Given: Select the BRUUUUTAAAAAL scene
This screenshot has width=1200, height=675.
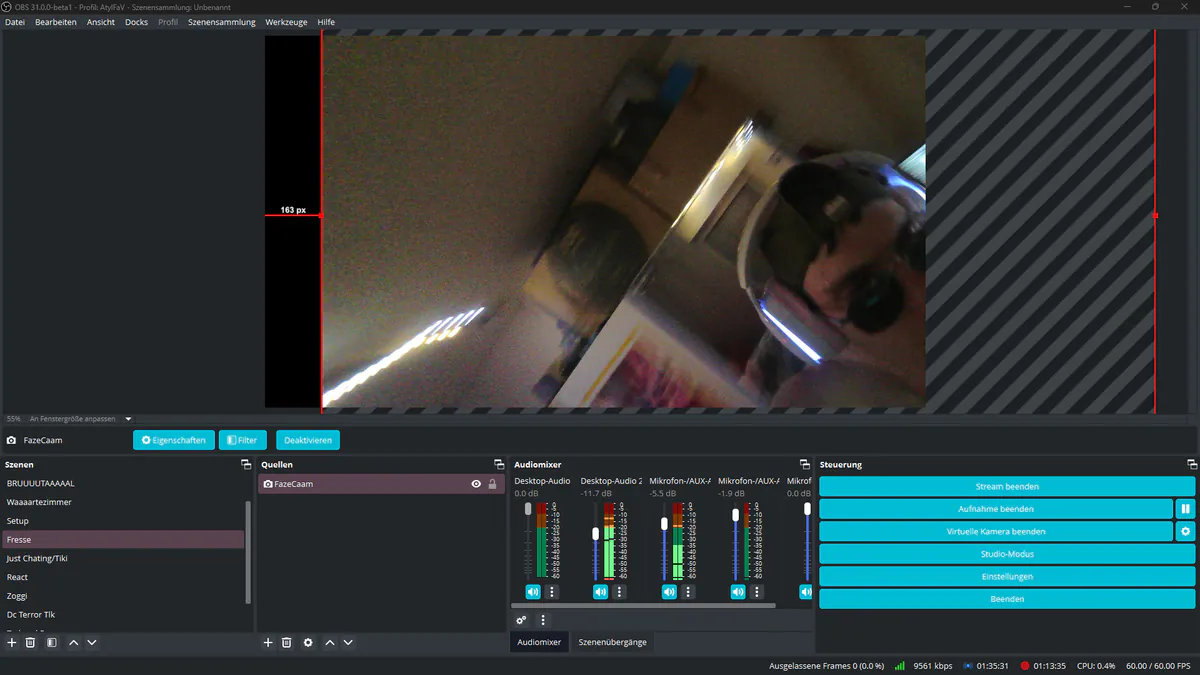Looking at the screenshot, I should [x=123, y=483].
